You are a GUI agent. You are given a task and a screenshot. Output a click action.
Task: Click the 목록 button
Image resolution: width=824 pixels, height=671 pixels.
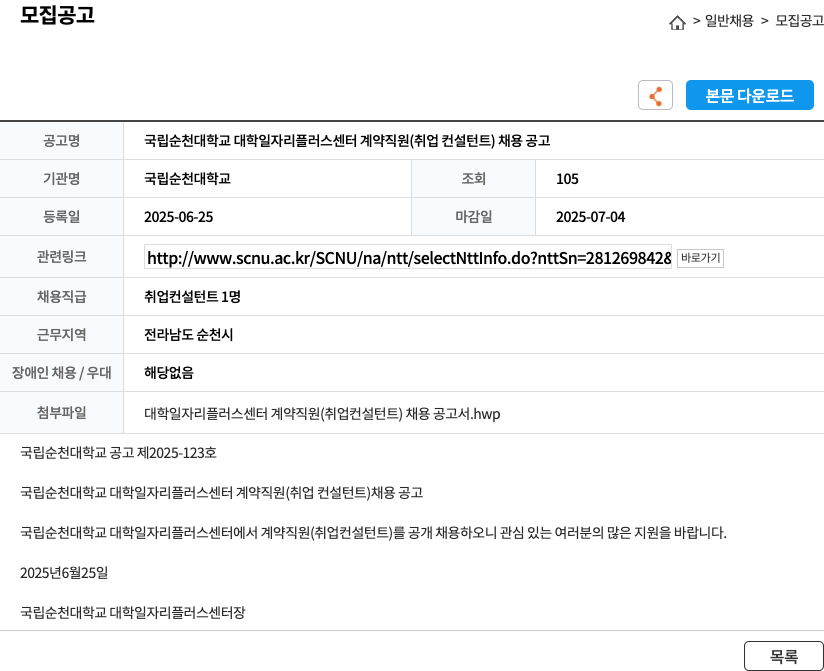pyautogui.click(x=784, y=656)
